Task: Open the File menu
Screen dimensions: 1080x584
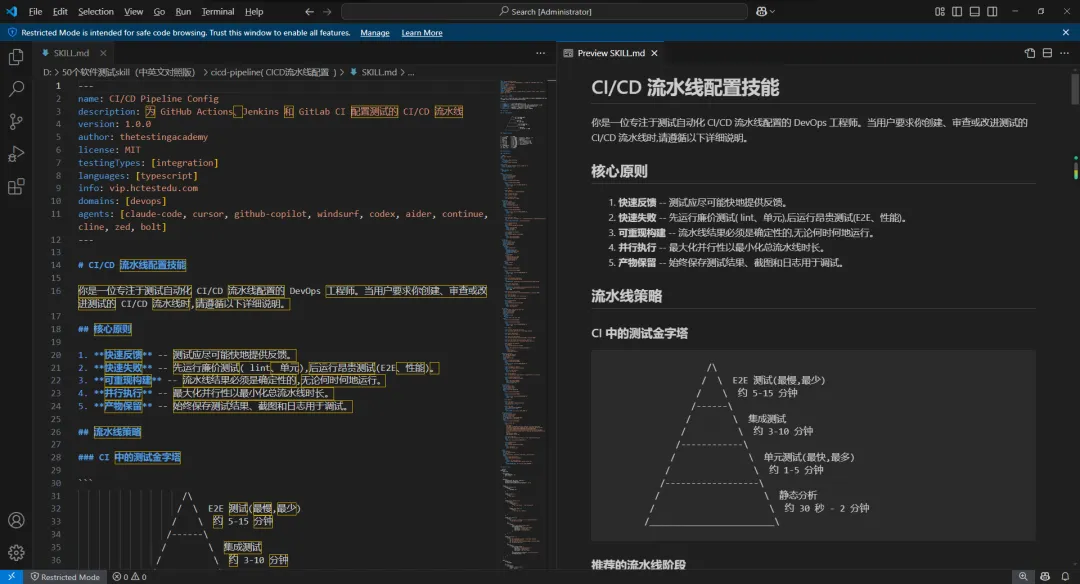Action: pyautogui.click(x=35, y=12)
